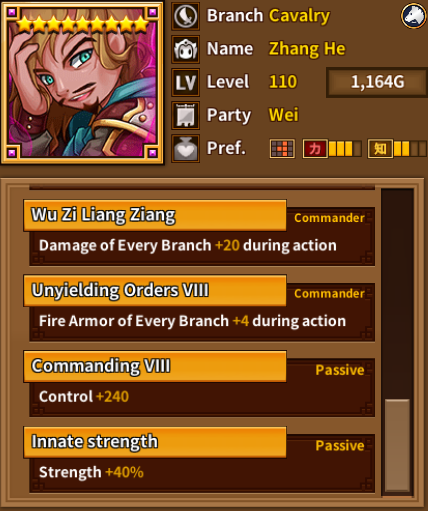
Task: Click the Zhang He name text
Action: [x=307, y=49]
